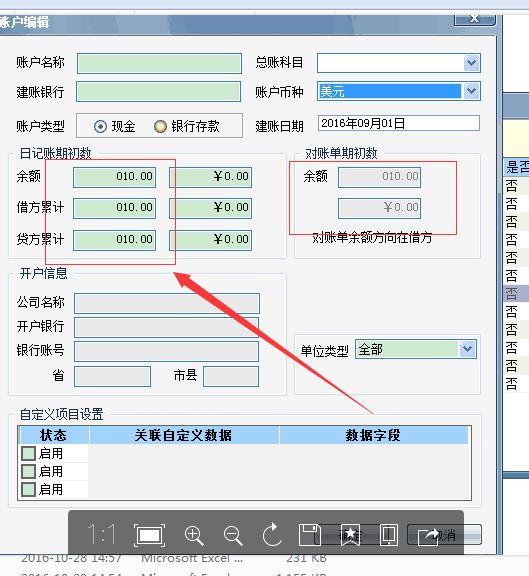The image size is (529, 576).
Task: Edit 建账日期 field 2016年09月01日
Action: click(x=399, y=123)
